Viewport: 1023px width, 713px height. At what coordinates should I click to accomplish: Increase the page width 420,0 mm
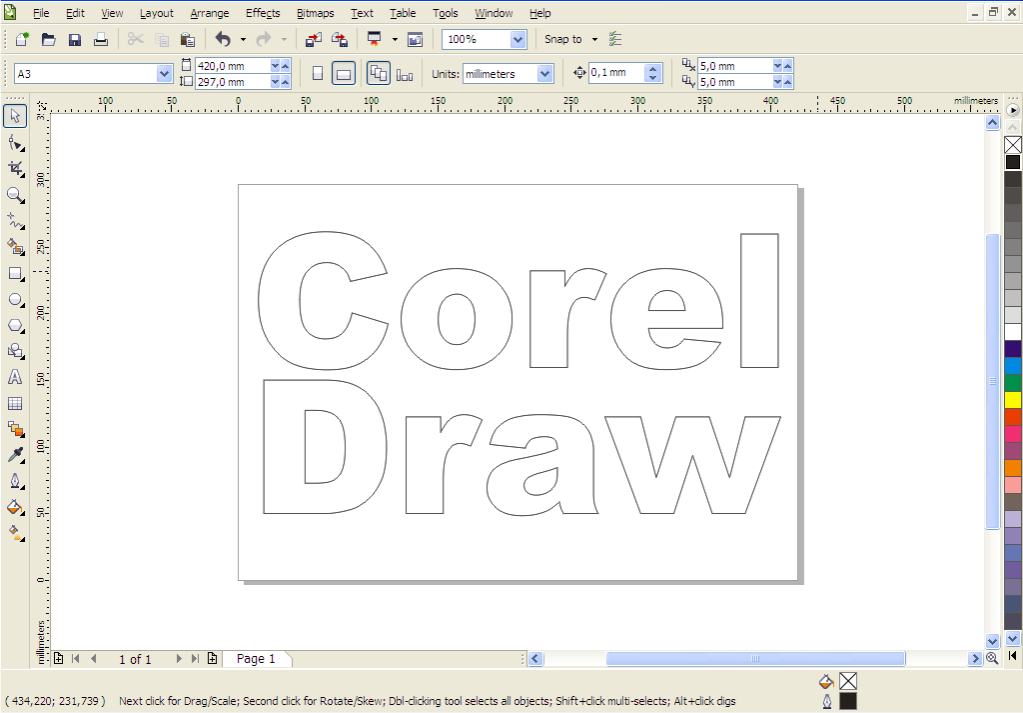(x=285, y=66)
